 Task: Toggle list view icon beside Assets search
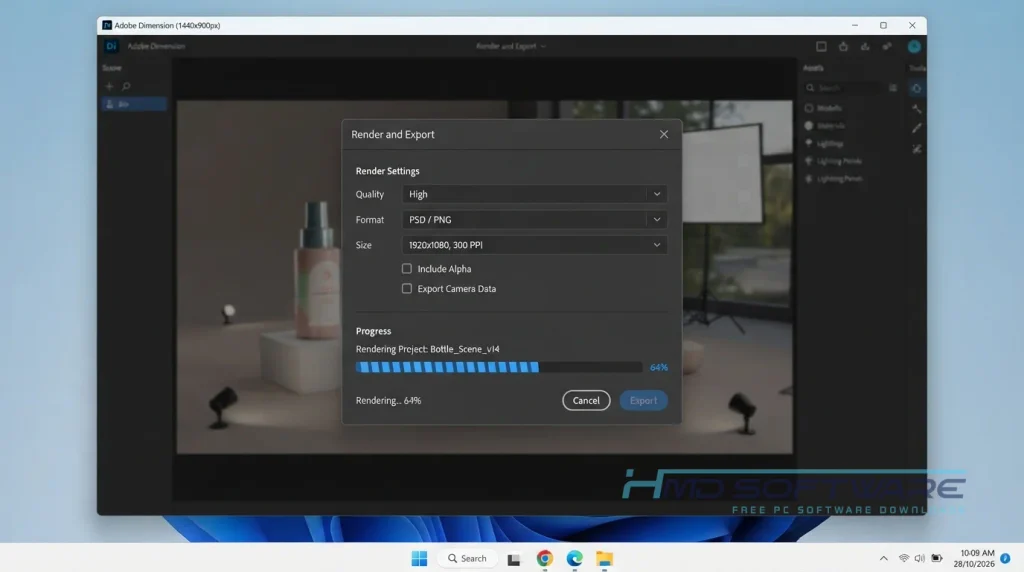[893, 88]
